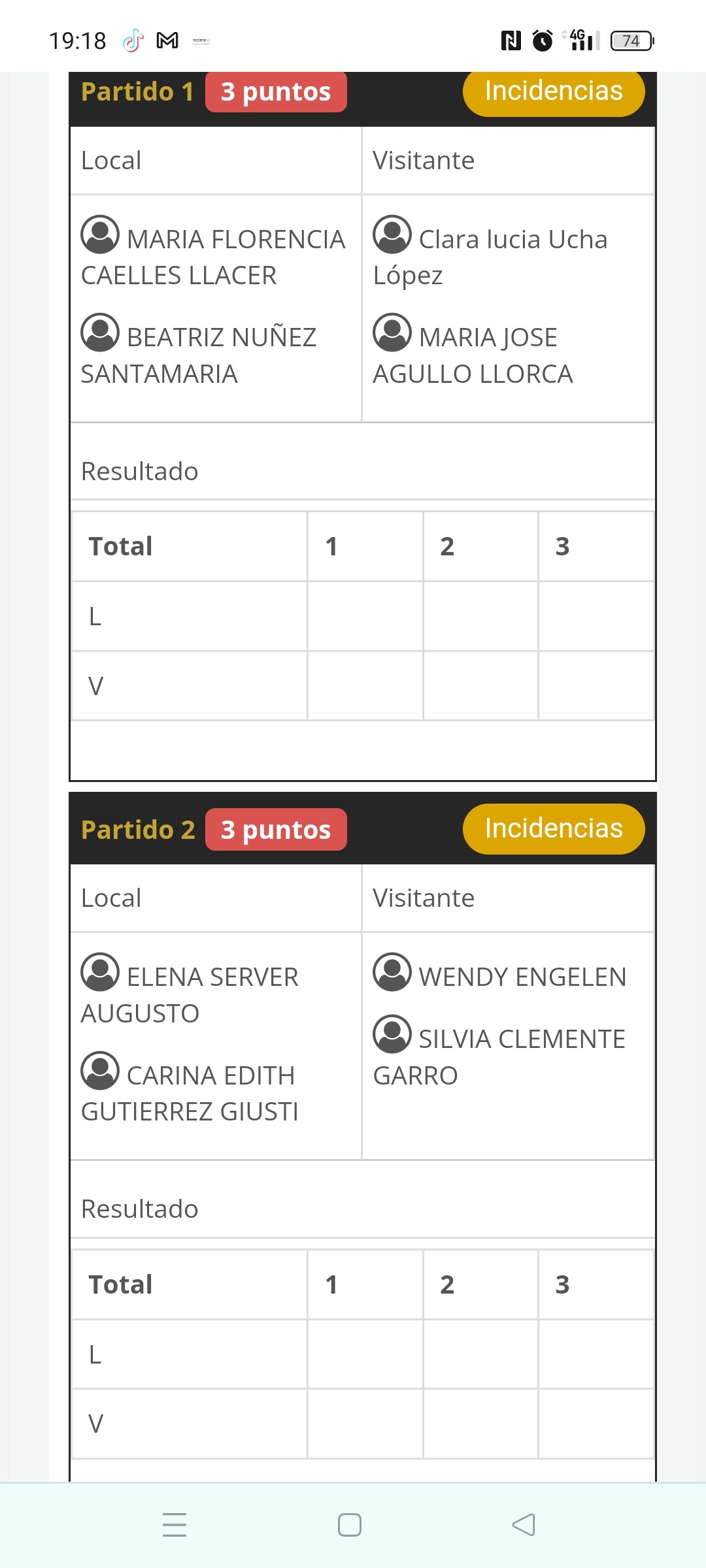Screen dimensions: 706x1568
Task: Select Partido 2 local set 2 score cell
Action: [480, 1354]
